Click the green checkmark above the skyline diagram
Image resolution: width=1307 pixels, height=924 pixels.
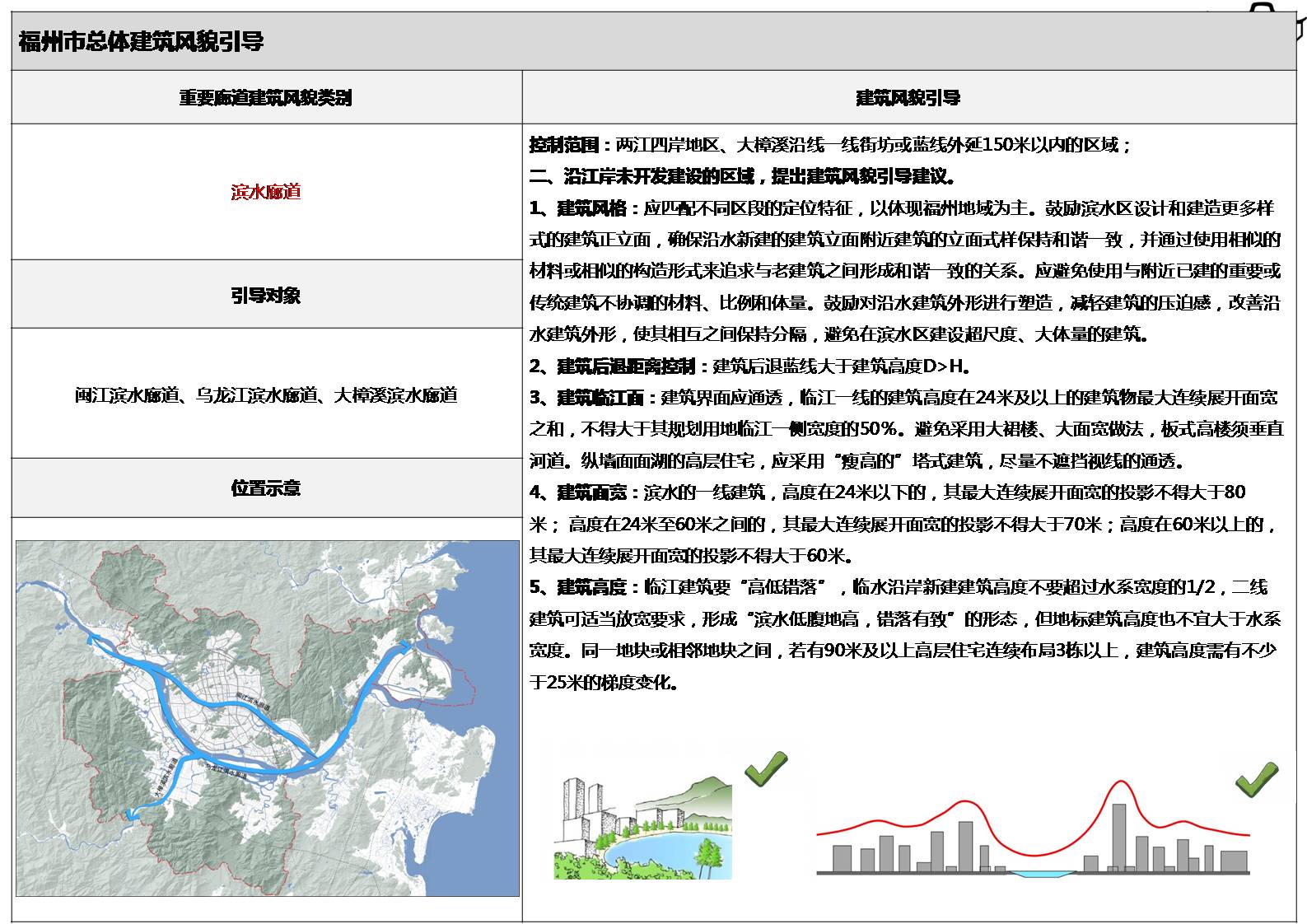[x=1257, y=779]
